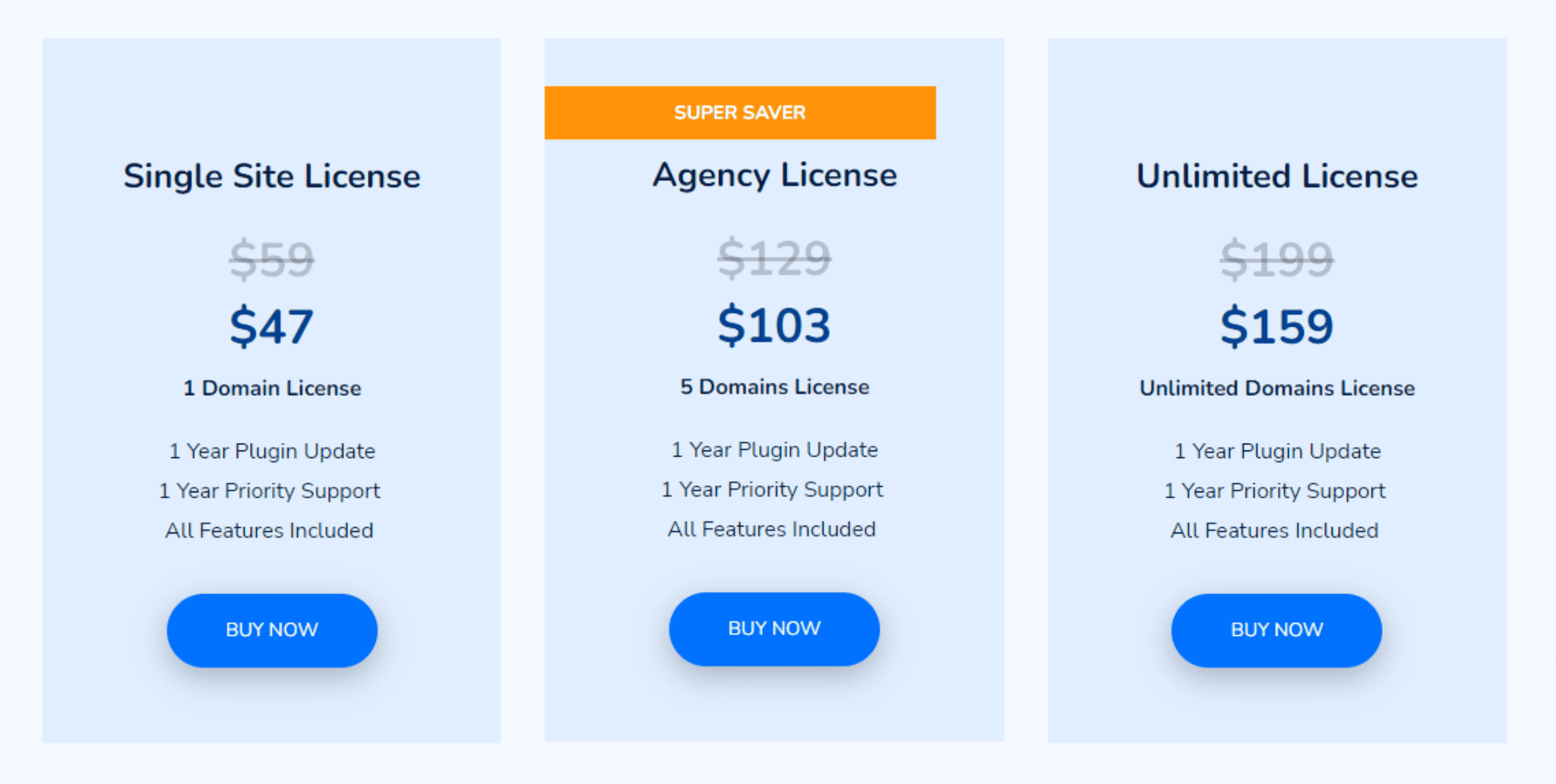
Task: Click BUY NOW under Agency License
Action: 774,629
